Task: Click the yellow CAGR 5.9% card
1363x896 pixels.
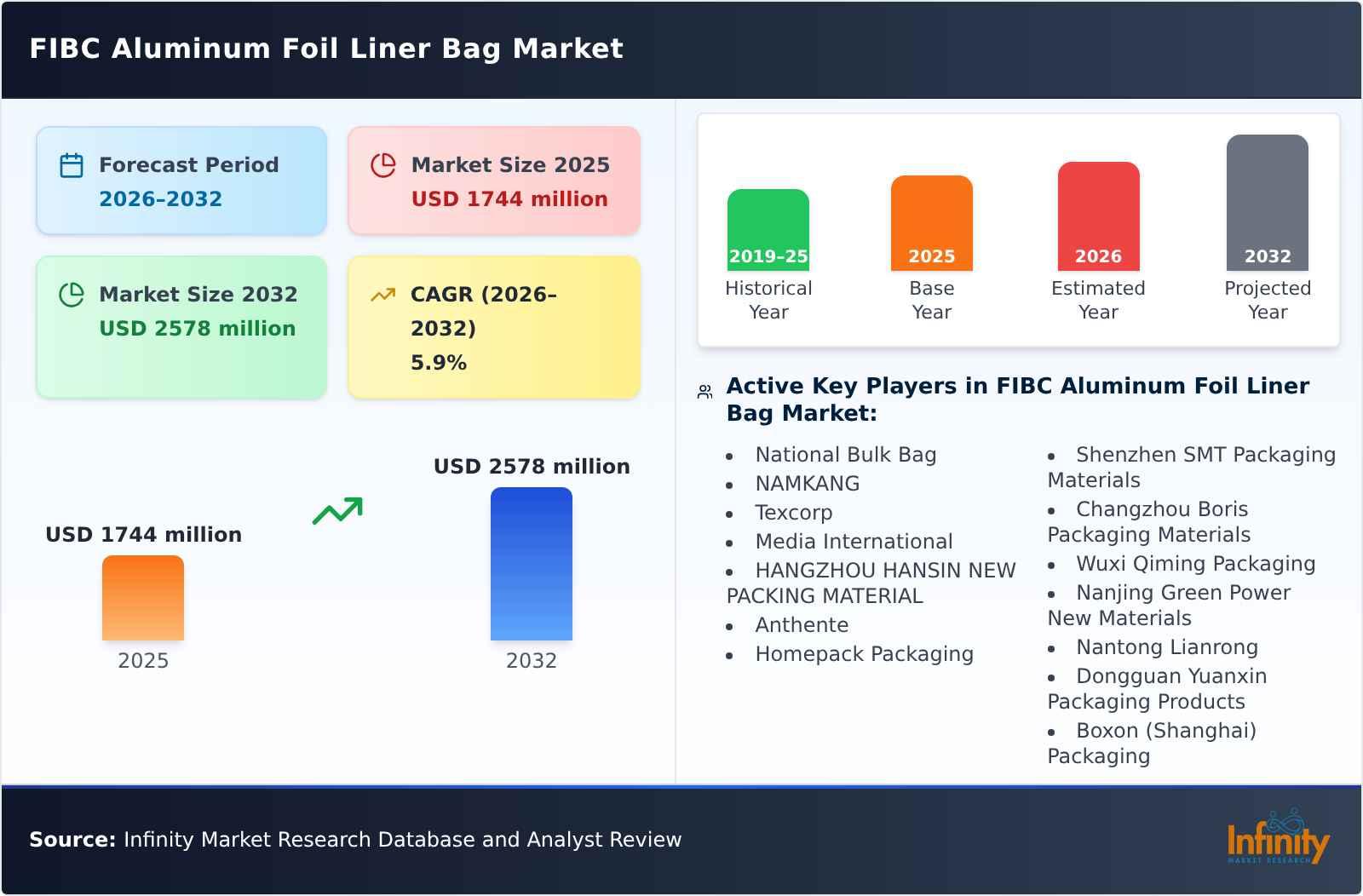Action: click(492, 327)
